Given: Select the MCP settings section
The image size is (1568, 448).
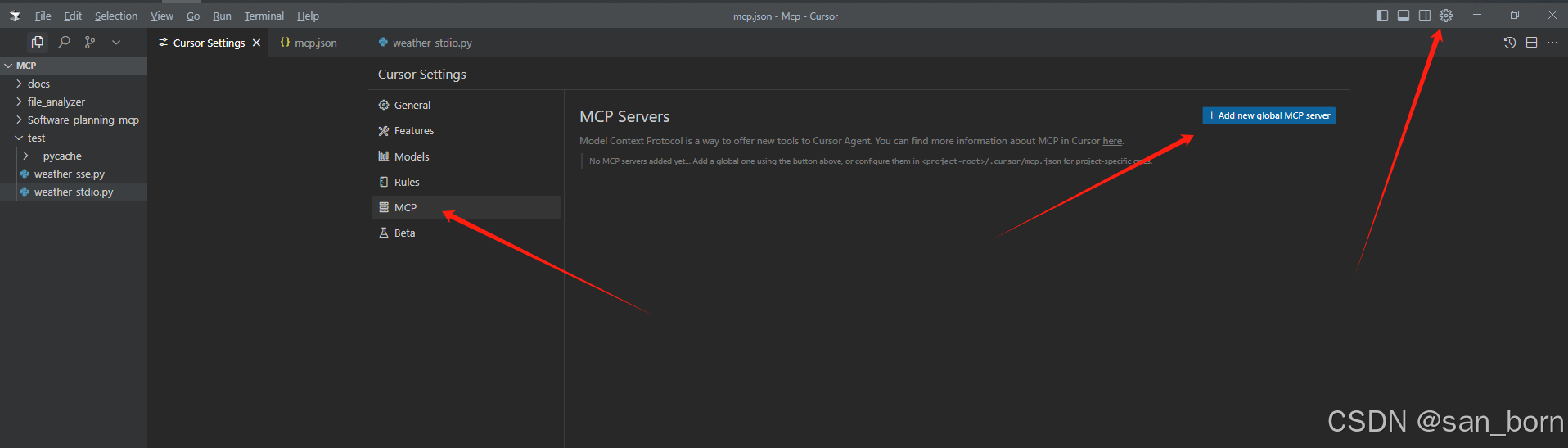Looking at the screenshot, I should coord(466,207).
